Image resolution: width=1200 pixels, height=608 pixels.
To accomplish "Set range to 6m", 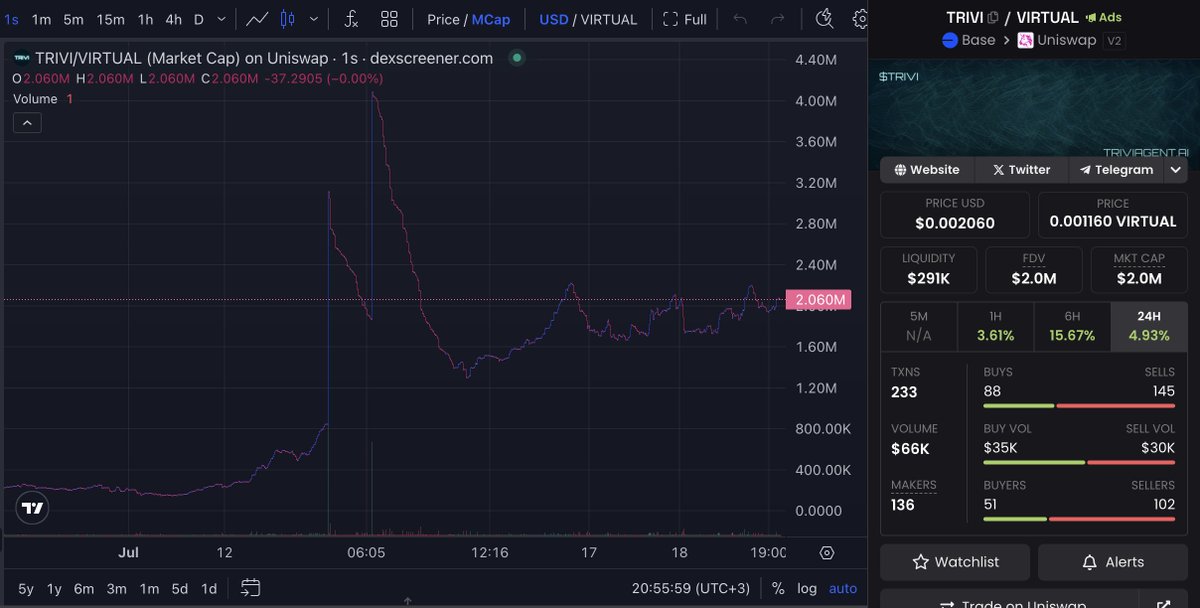I will tap(84, 588).
